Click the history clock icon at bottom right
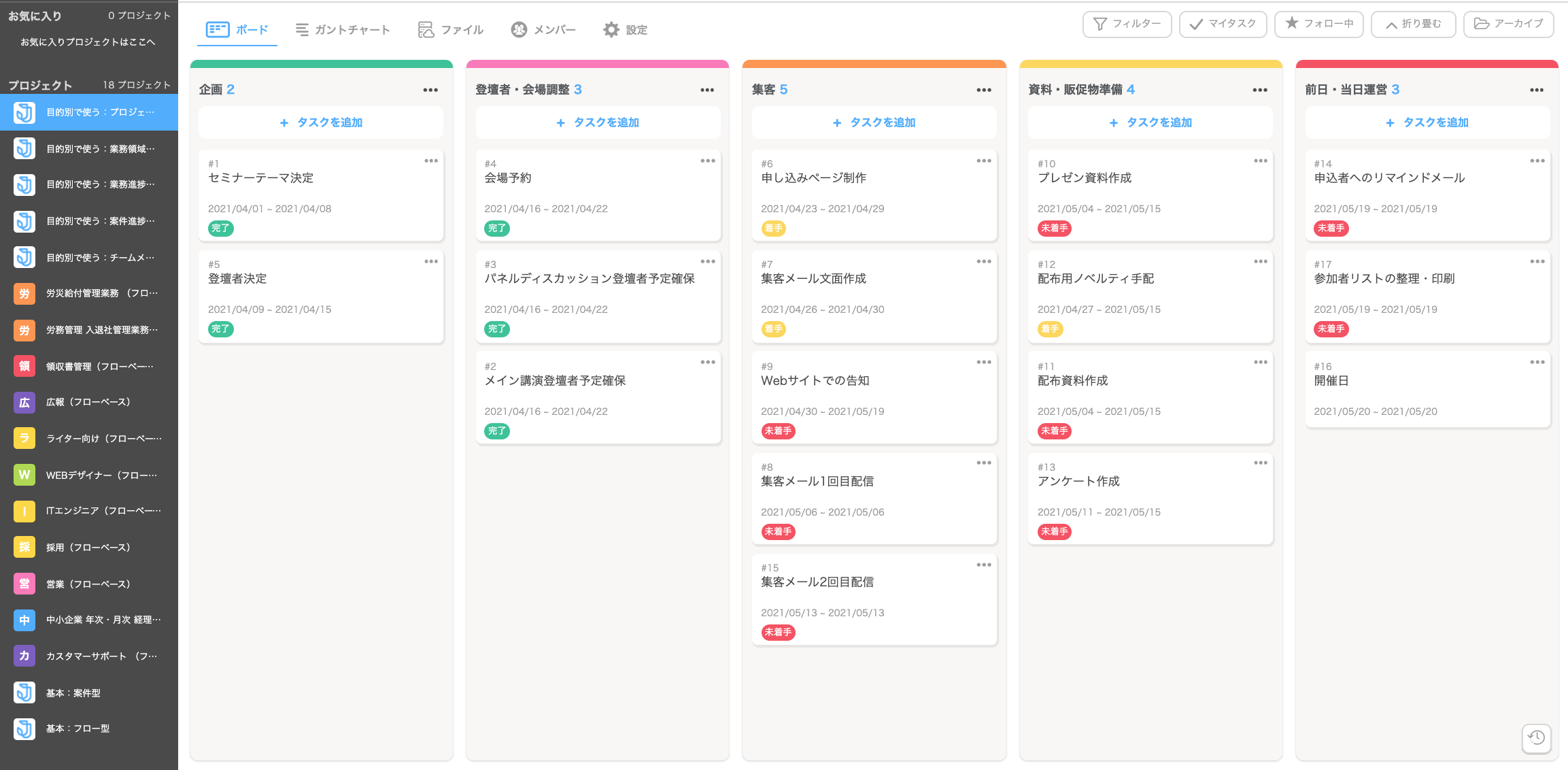The image size is (1568, 770). click(1536, 738)
